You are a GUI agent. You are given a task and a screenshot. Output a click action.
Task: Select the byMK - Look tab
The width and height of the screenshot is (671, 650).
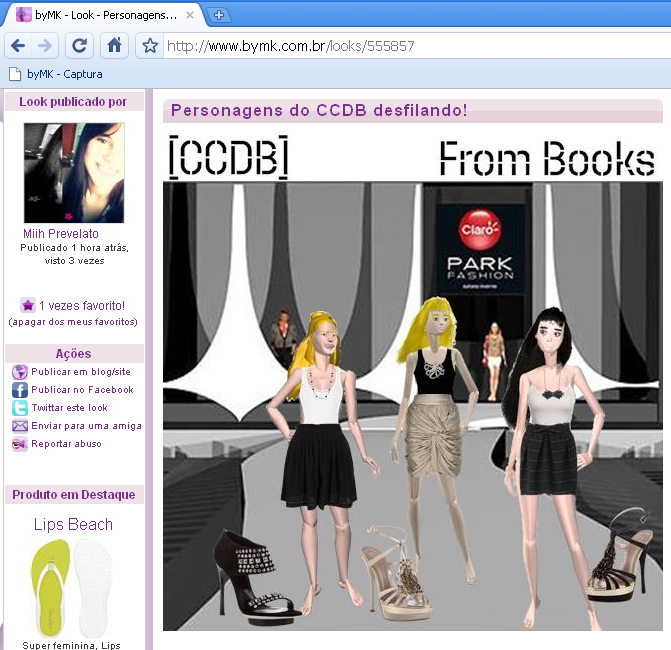click(100, 15)
